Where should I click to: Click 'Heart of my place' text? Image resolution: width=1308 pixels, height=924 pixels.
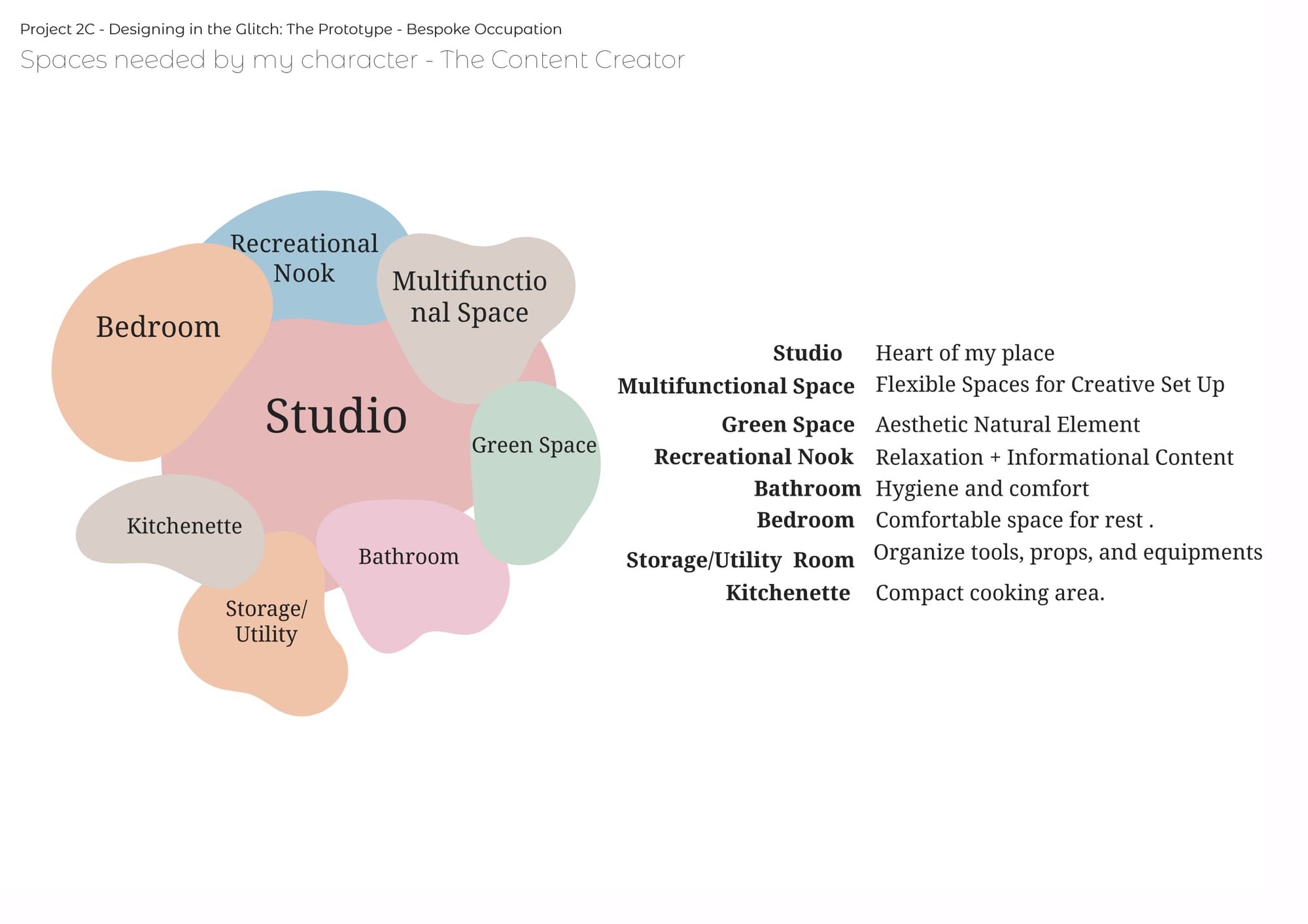[x=965, y=353]
